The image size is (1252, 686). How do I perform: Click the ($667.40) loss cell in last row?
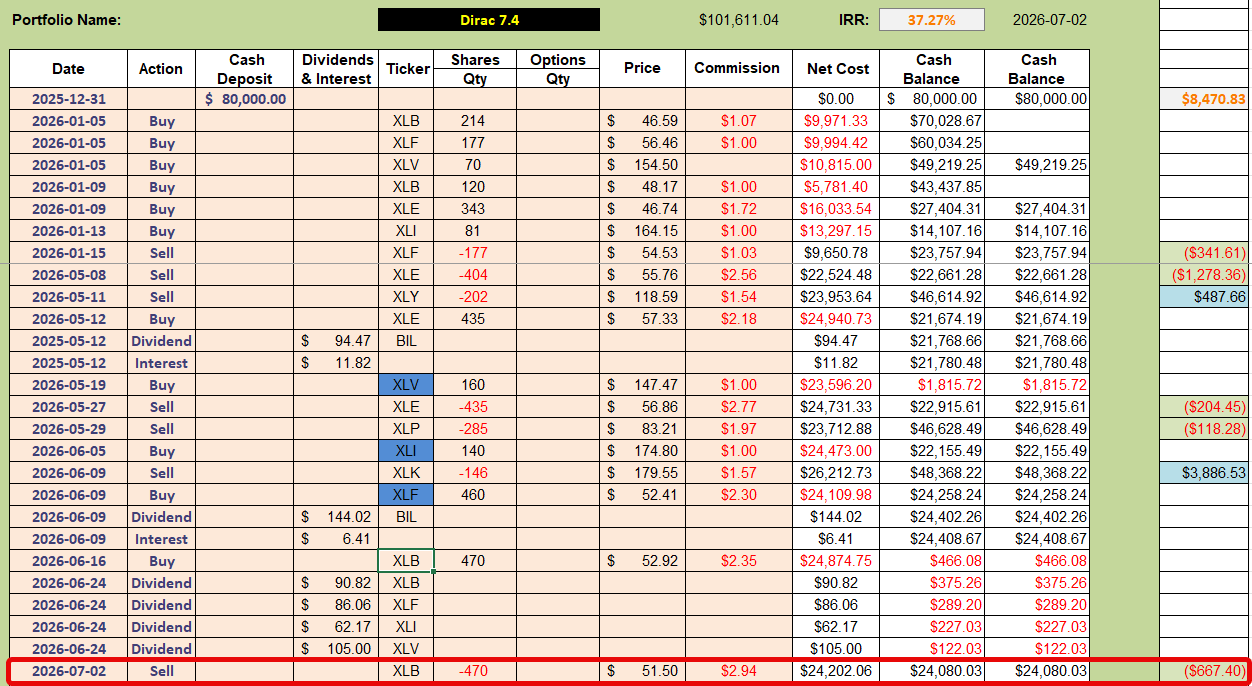pos(1204,671)
